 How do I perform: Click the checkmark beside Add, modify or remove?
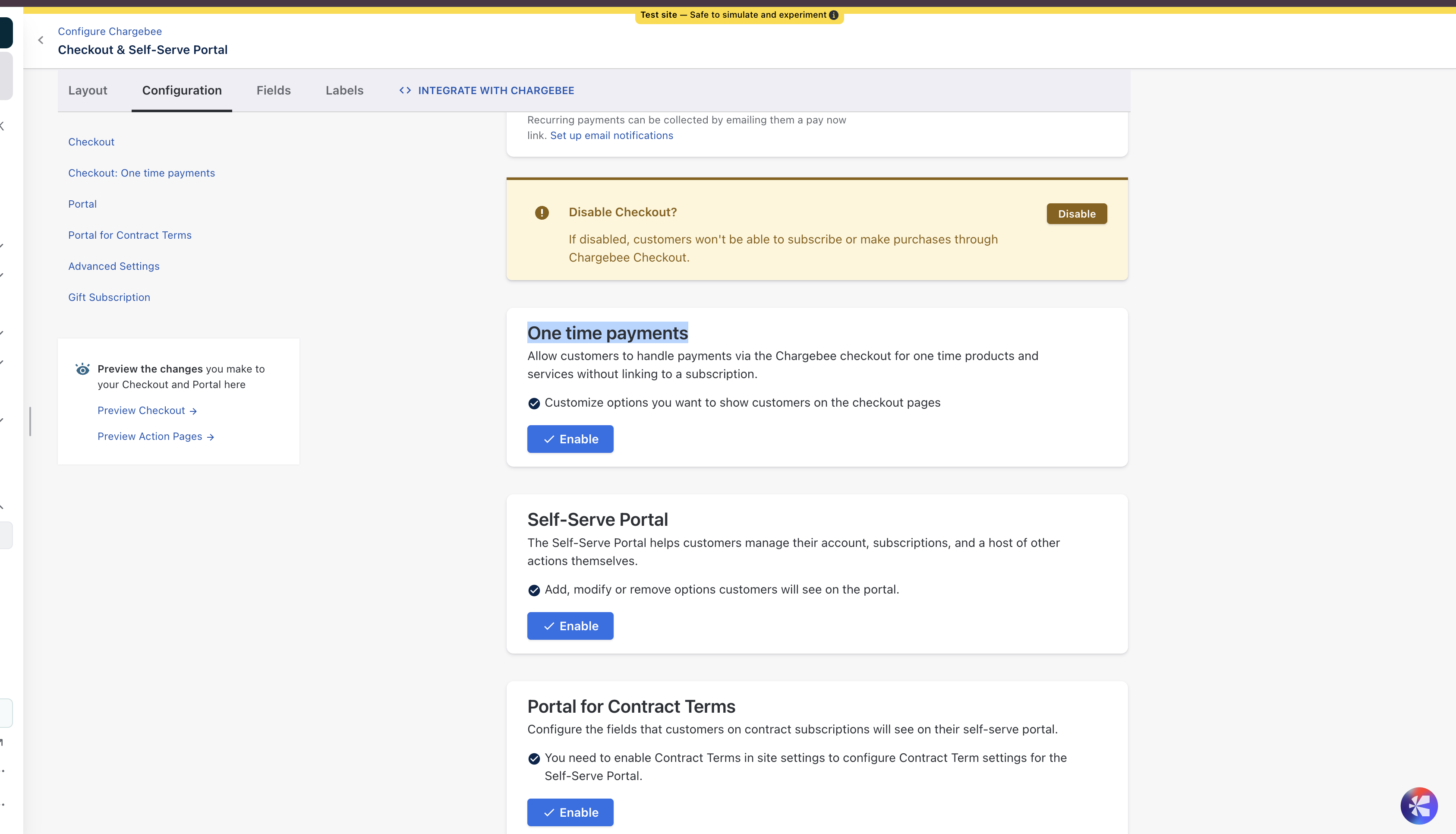point(534,590)
